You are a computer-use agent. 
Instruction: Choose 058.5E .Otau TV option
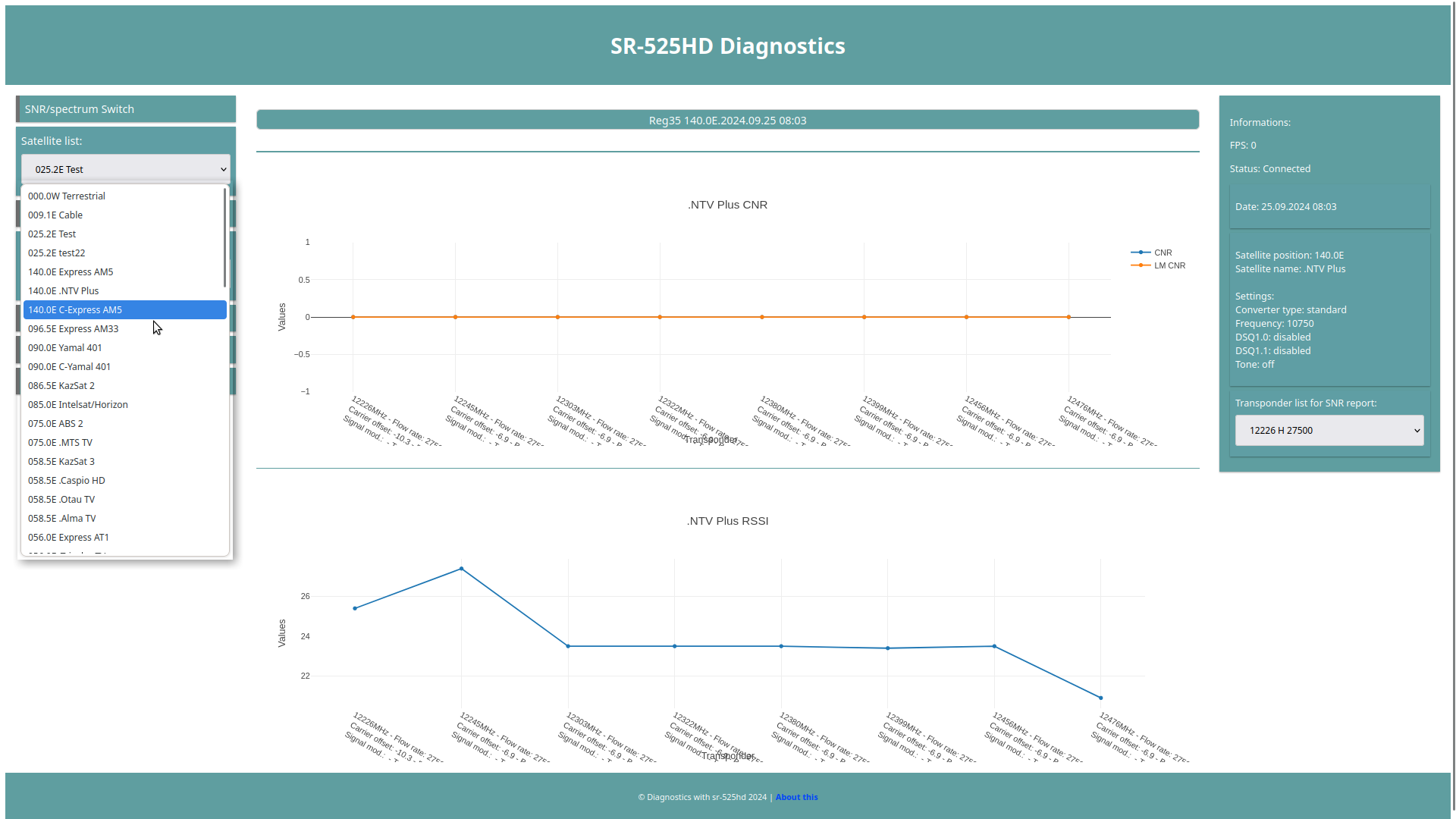point(125,499)
